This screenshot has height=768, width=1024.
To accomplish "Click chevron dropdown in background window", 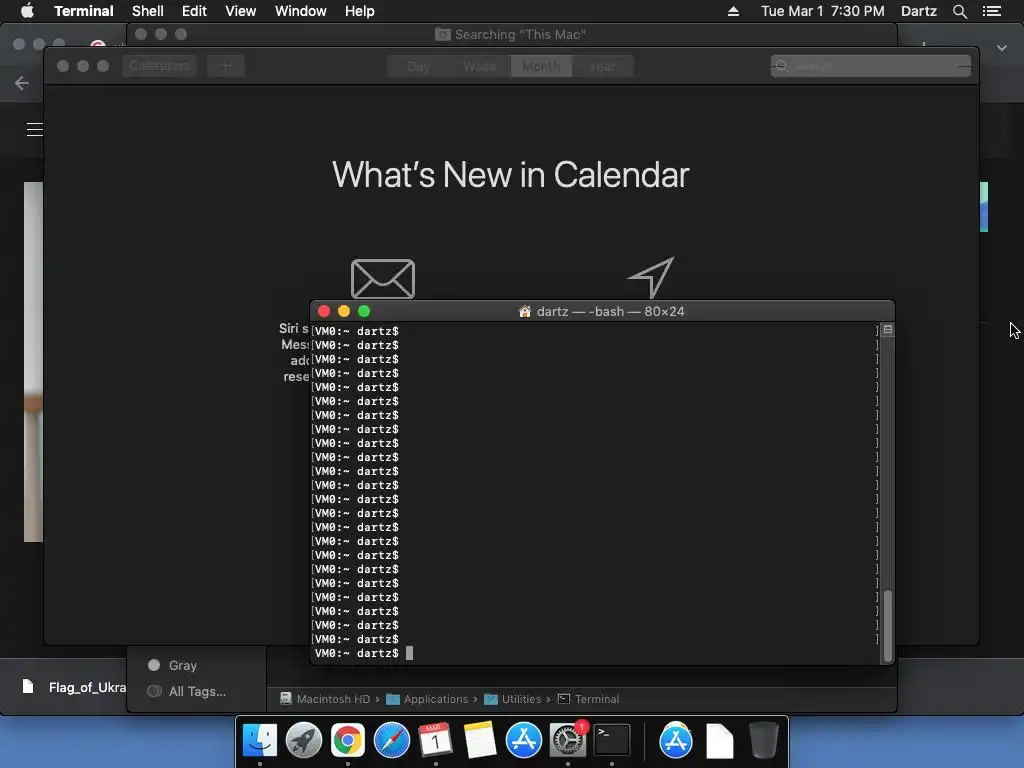I will 1002,48.
